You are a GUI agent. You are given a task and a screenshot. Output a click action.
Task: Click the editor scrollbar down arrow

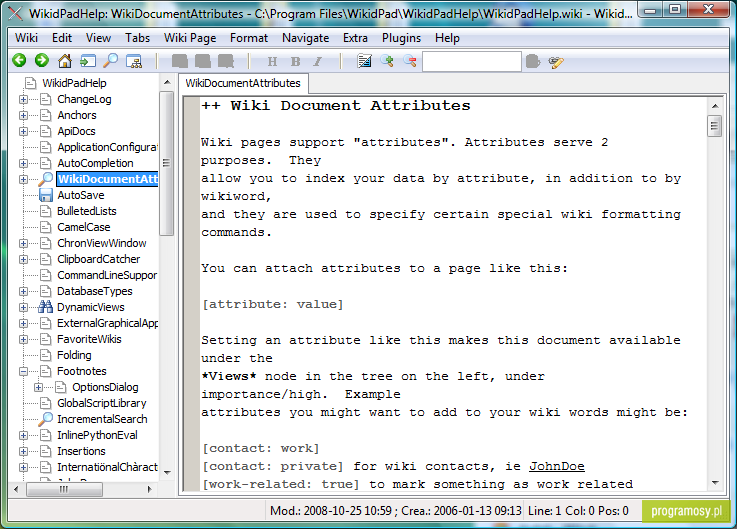[x=715, y=482]
